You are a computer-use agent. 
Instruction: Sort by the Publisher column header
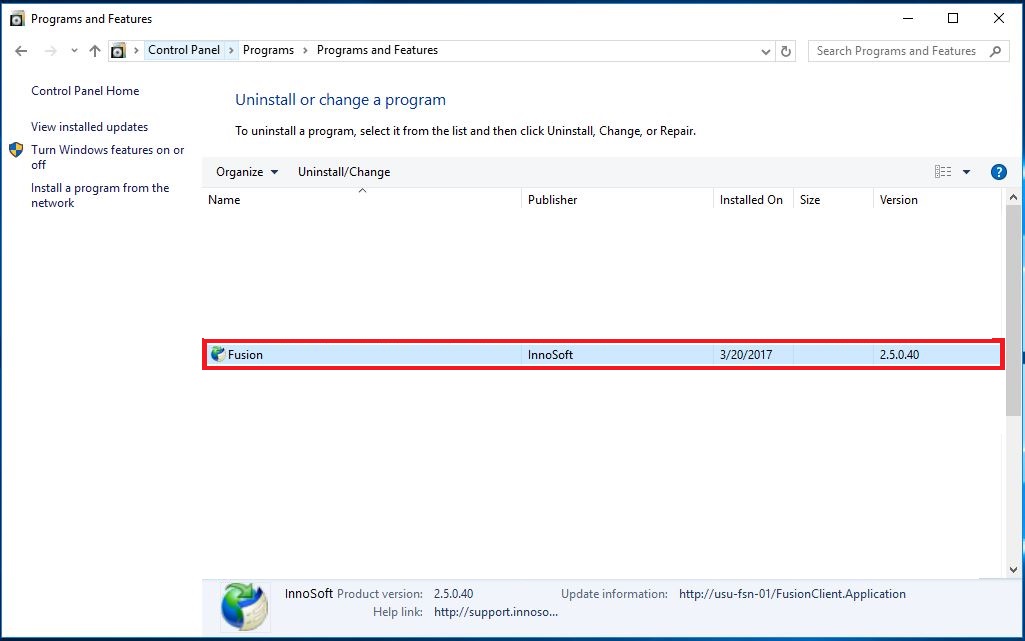(x=553, y=200)
